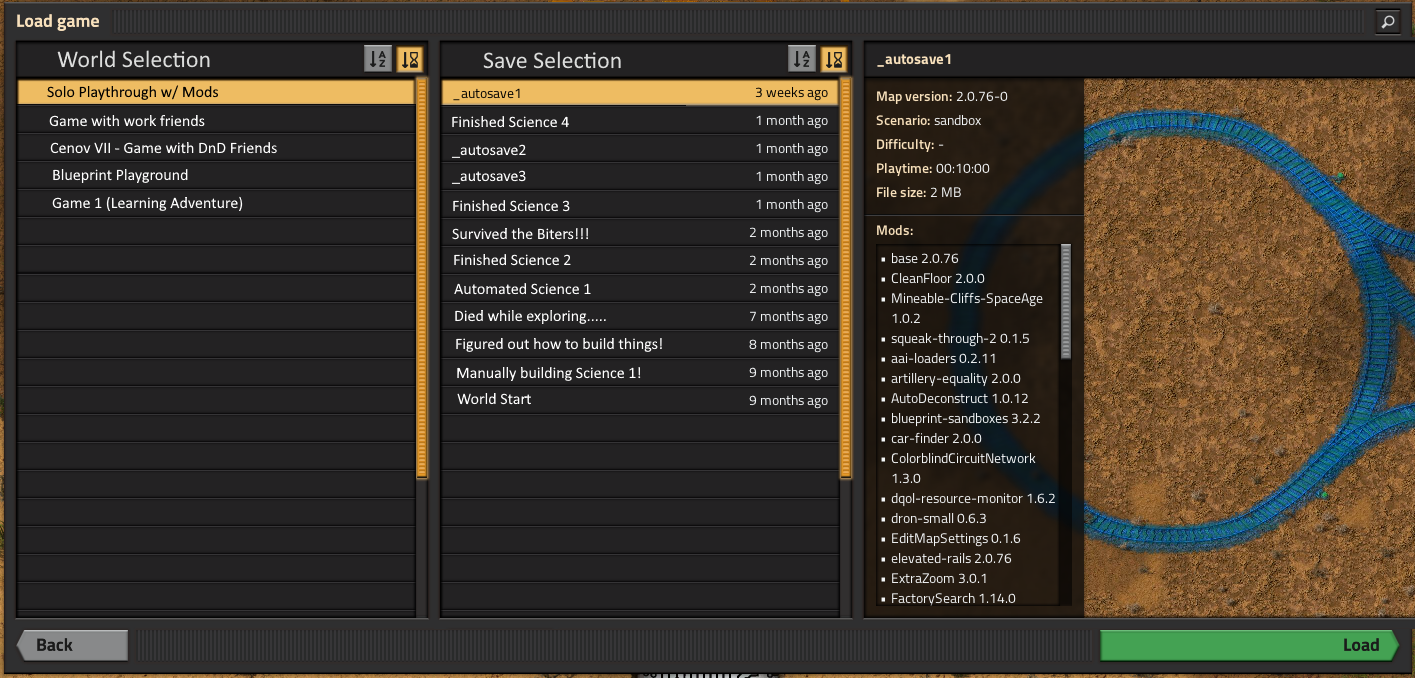The height and width of the screenshot is (678, 1415).
Task: Sort worlds alphabetically with A-Z icon
Action: (378, 59)
